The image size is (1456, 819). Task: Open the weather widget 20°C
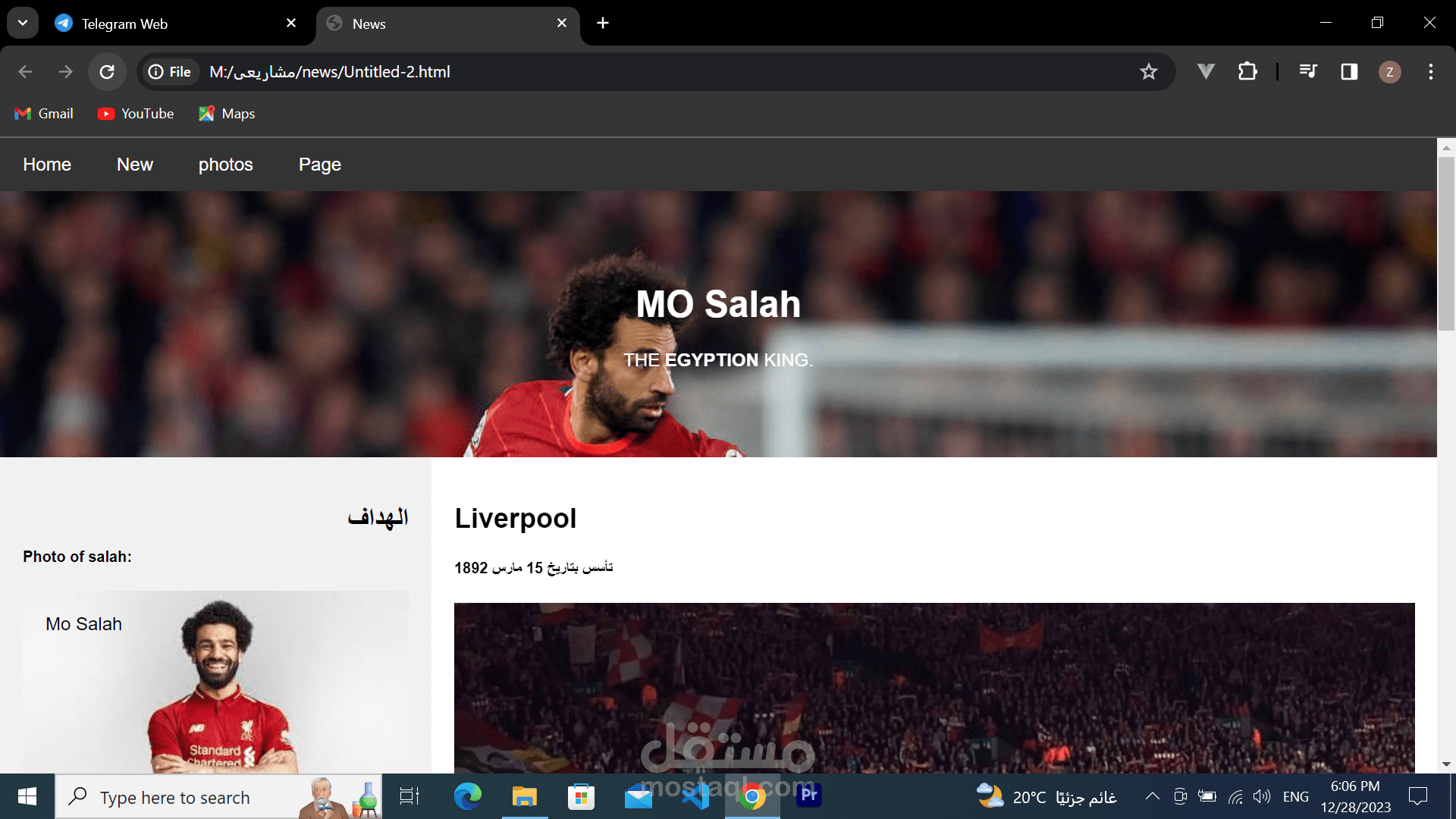[1046, 796]
